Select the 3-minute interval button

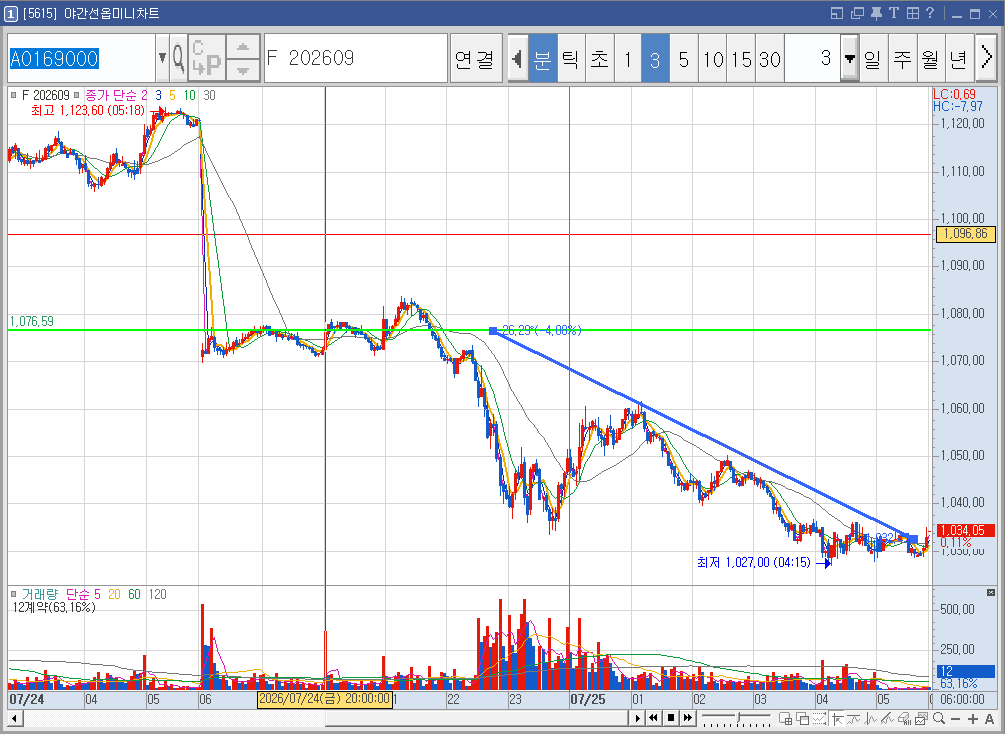point(655,59)
